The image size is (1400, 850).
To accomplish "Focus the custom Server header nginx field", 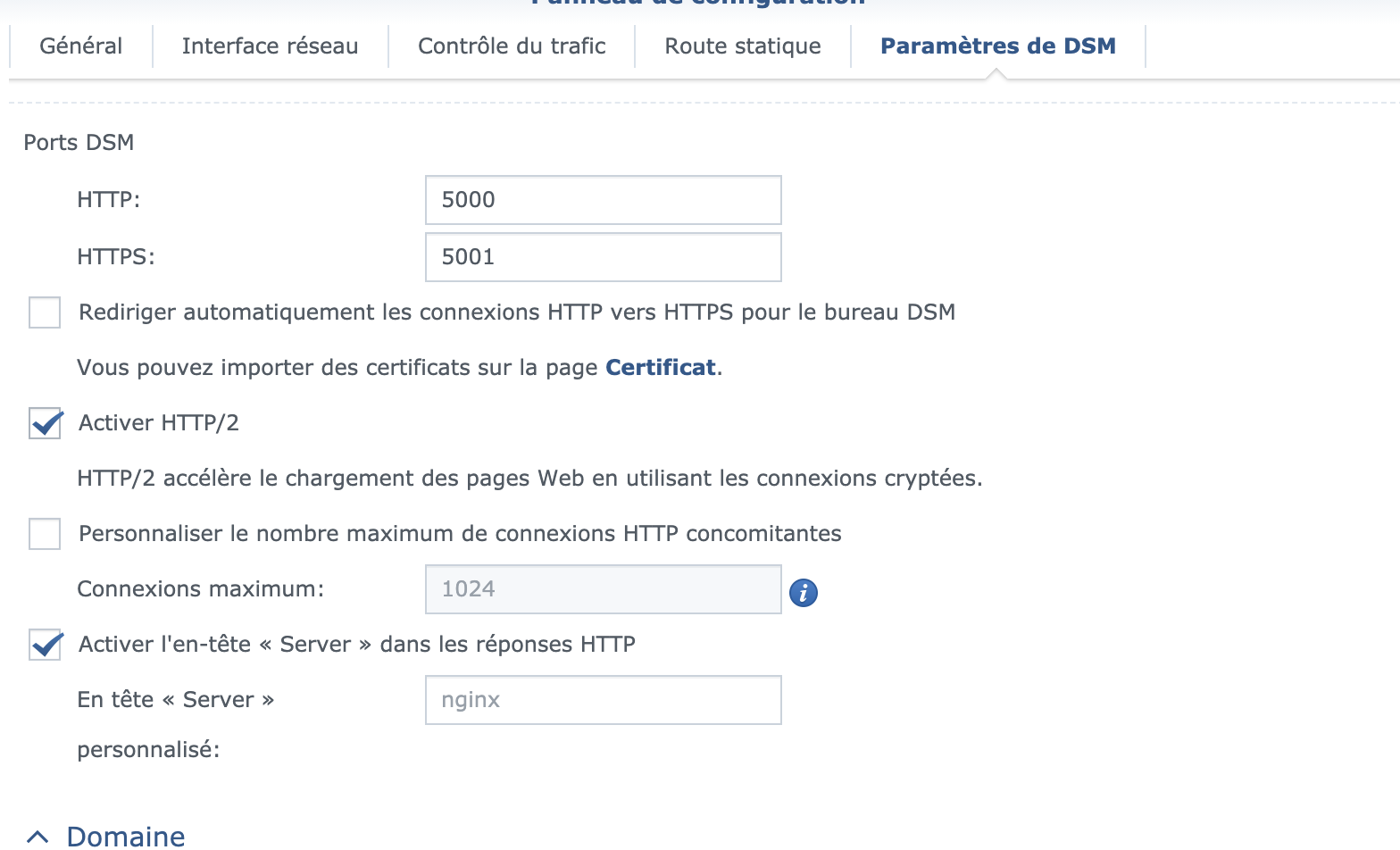I will 603,700.
